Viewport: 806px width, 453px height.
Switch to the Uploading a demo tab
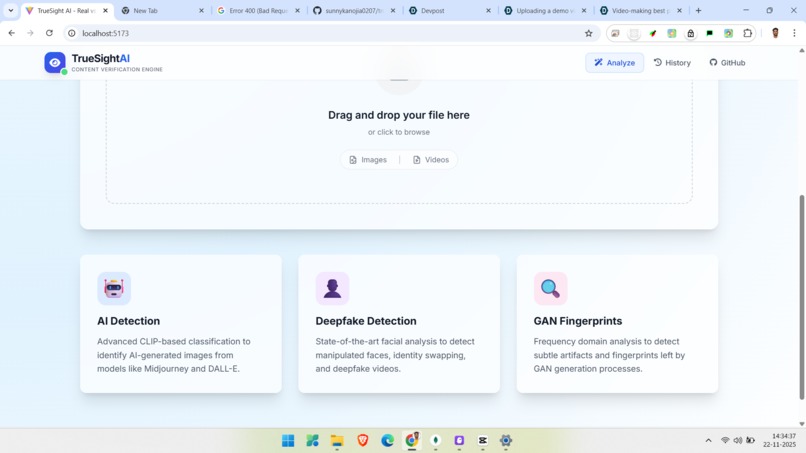tap(545, 10)
